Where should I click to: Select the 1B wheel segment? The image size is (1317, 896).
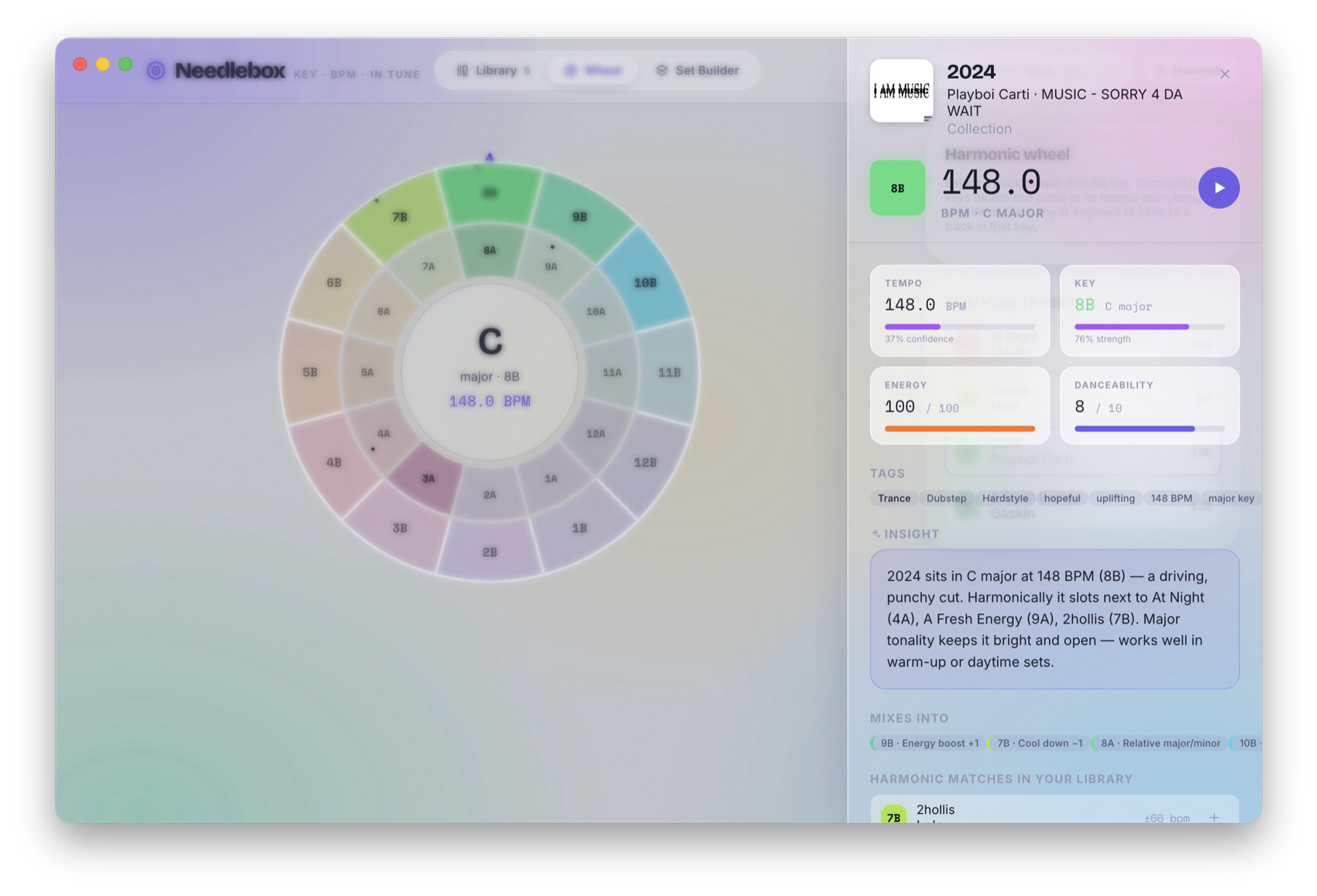[x=579, y=528]
